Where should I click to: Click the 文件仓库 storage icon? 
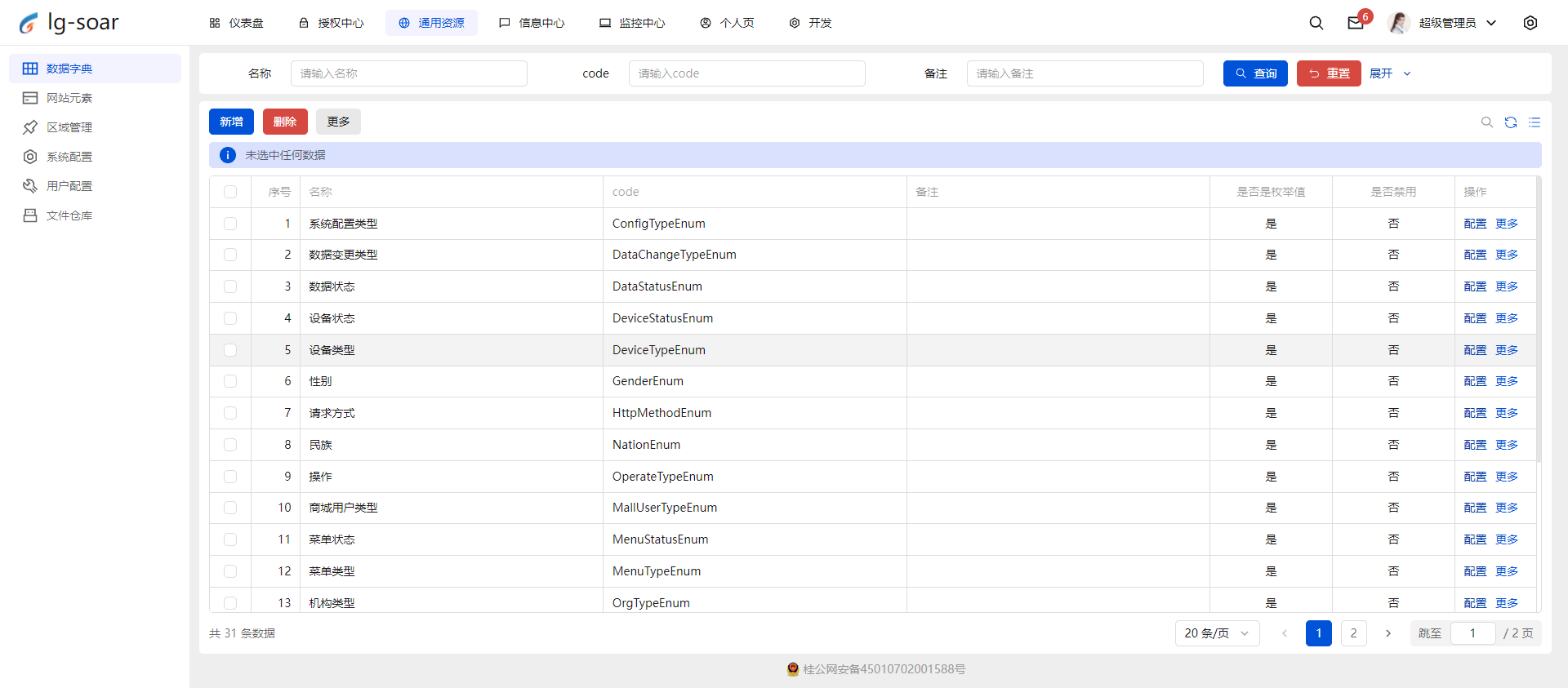30,215
